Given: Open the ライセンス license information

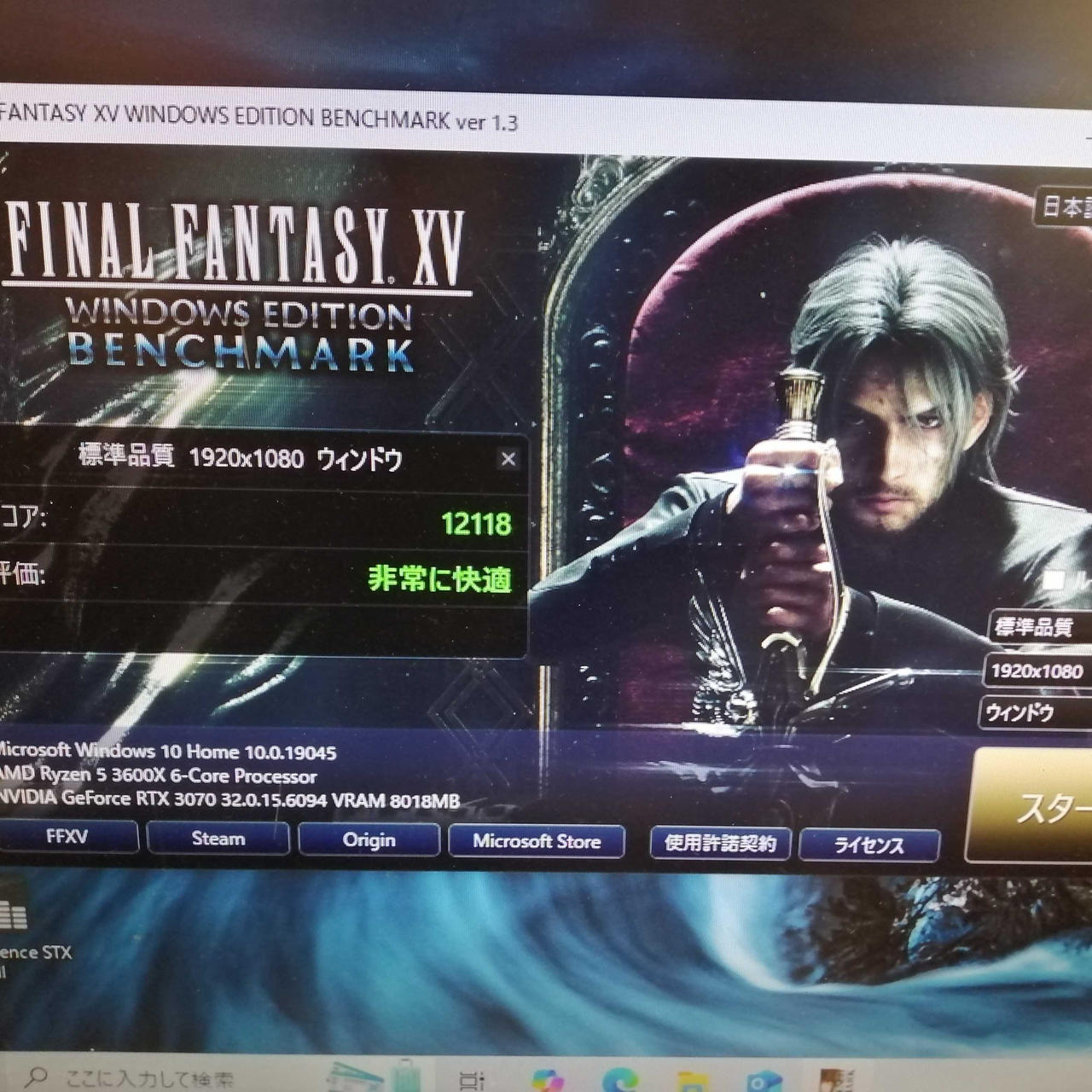Looking at the screenshot, I should click(x=868, y=845).
